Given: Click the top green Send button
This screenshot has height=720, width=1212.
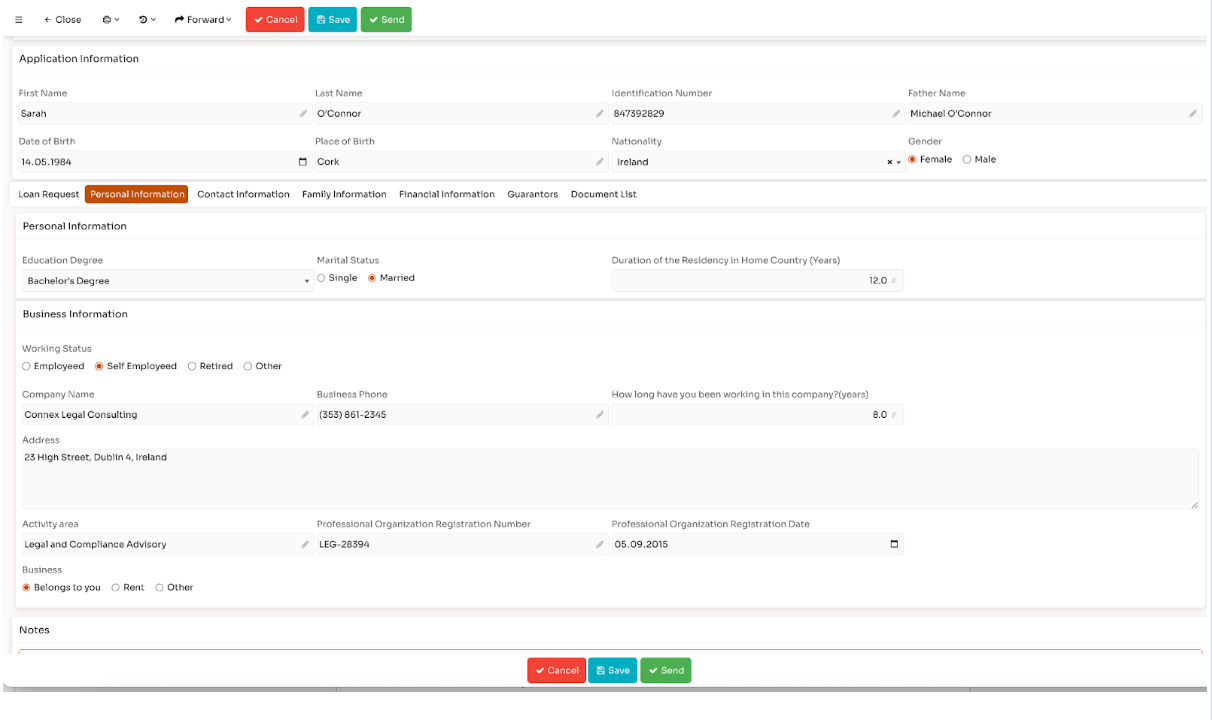Looking at the screenshot, I should pos(386,20).
